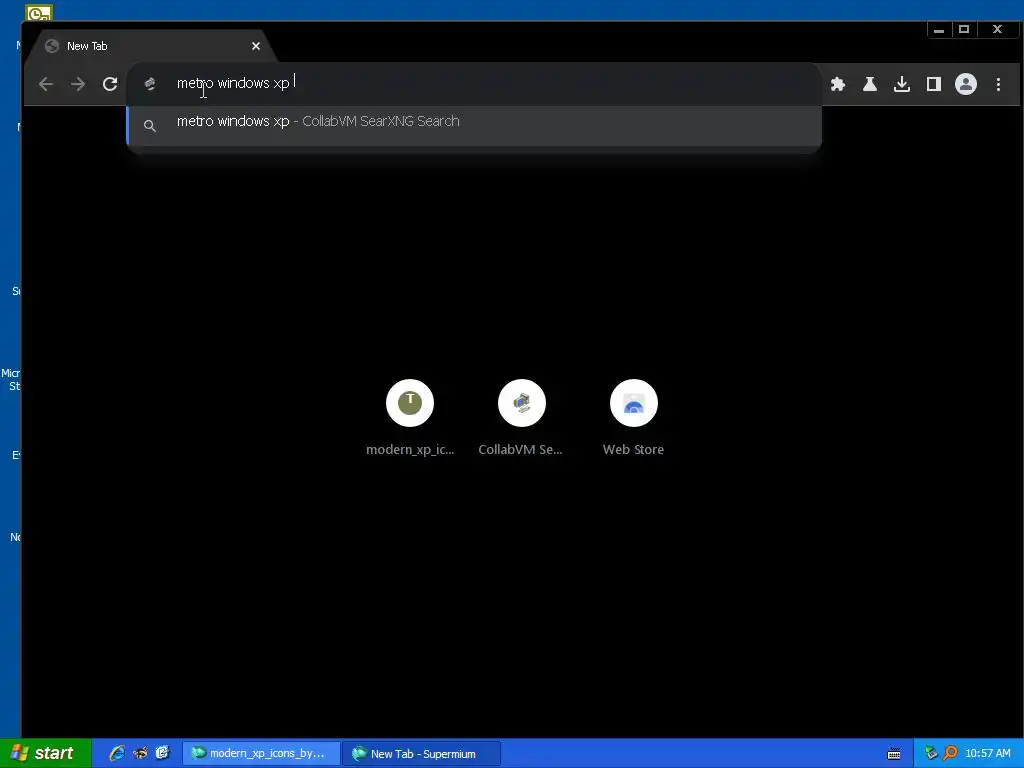The image size is (1024, 768).
Task: Open the profile avatar menu
Action: click(966, 84)
